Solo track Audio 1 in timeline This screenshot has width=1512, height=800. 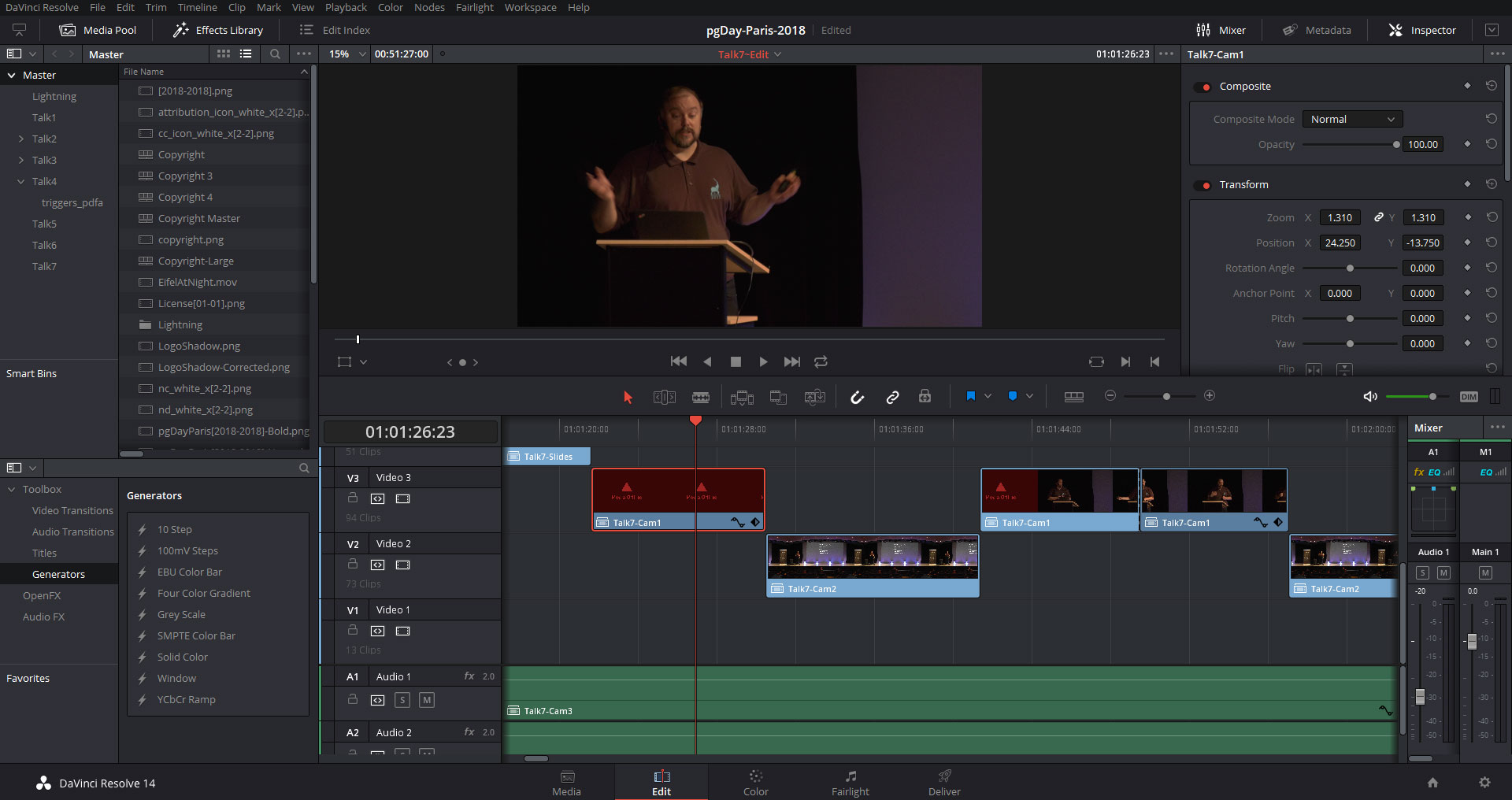coord(402,699)
